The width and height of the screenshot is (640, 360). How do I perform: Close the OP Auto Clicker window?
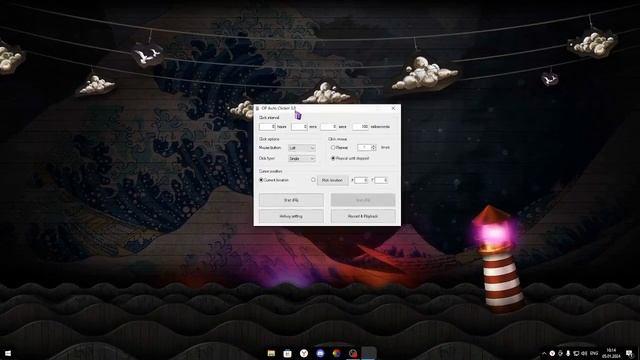click(393, 108)
